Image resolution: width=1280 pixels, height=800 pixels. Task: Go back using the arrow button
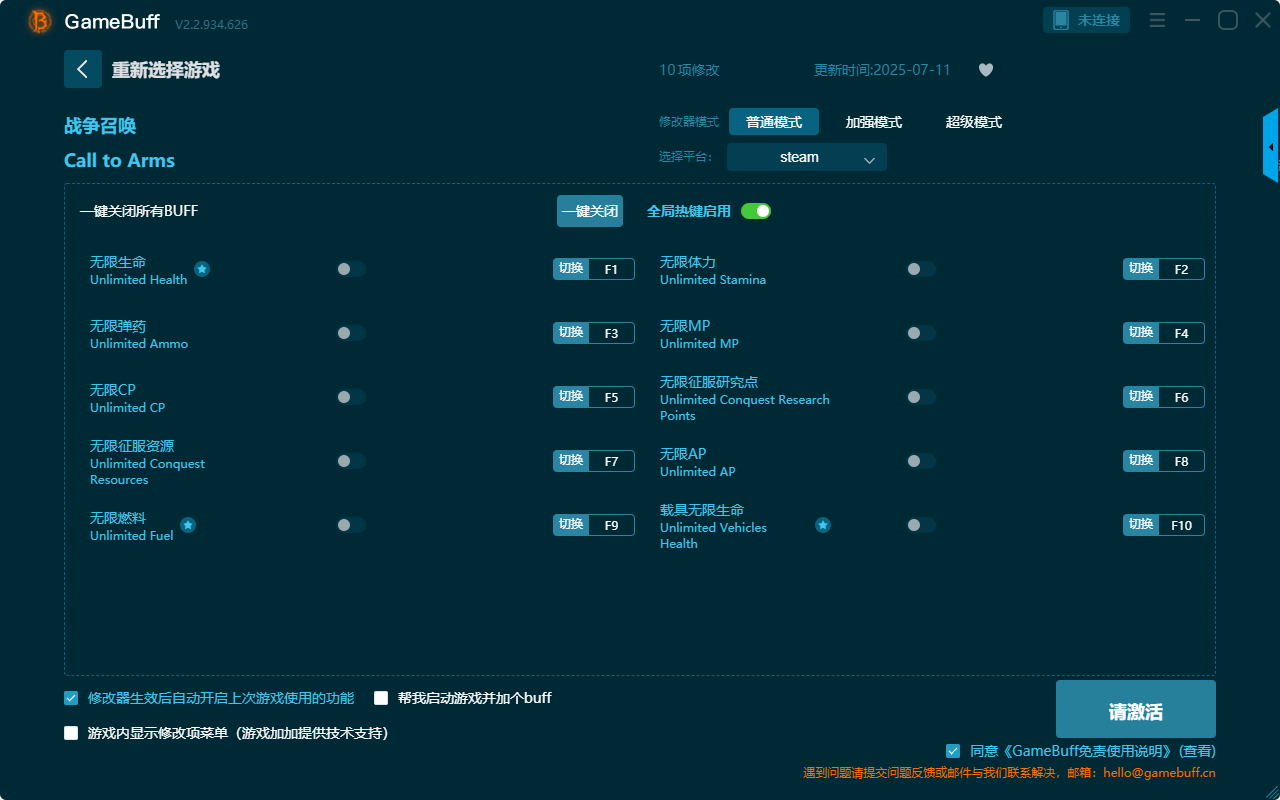(83, 69)
